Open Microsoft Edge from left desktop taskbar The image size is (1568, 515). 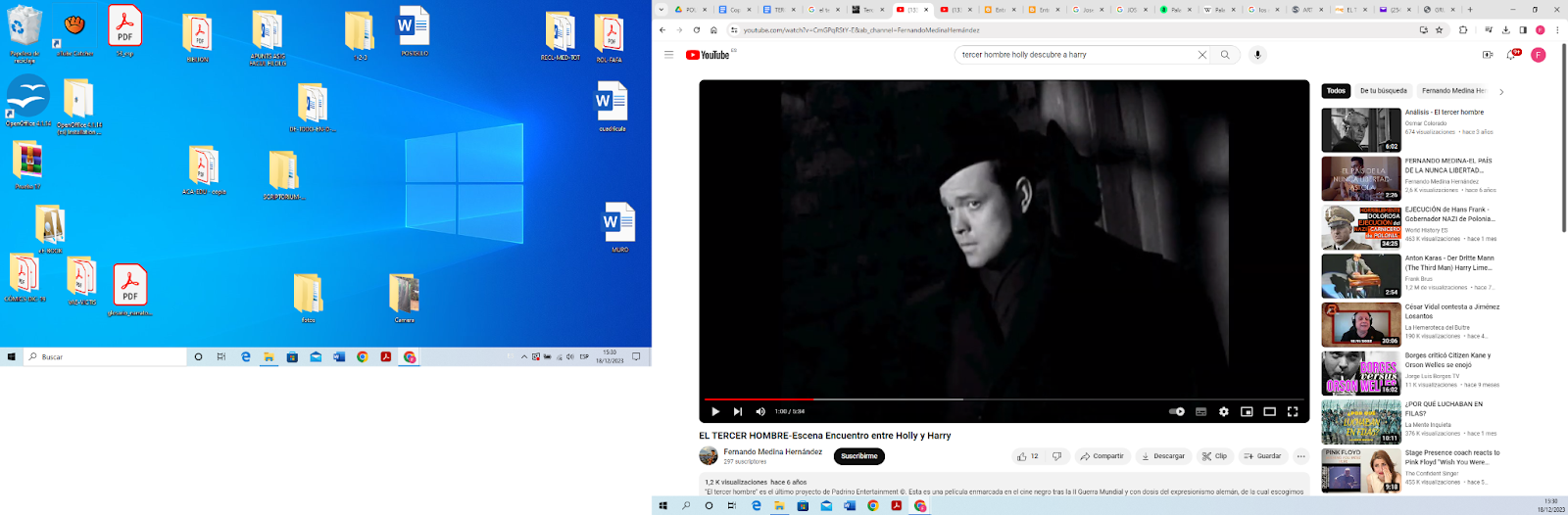245,356
